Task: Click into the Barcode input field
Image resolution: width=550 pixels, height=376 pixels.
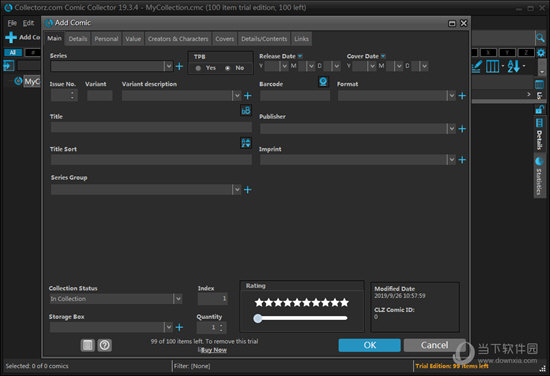Action: (295, 95)
